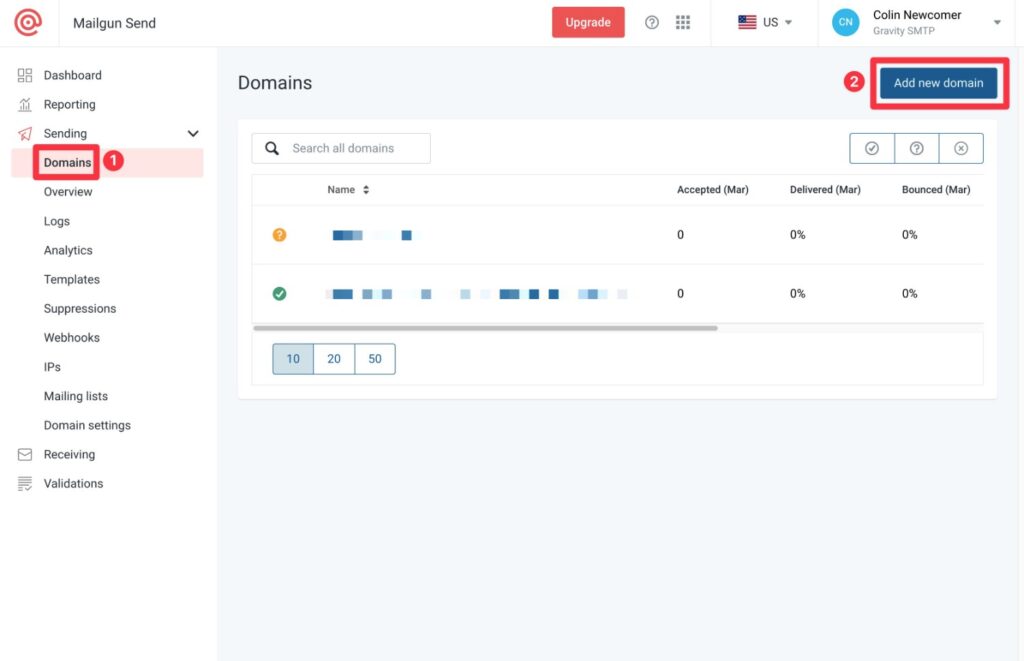
Task: Toggle the unverified domains filter button
Action: point(916,148)
